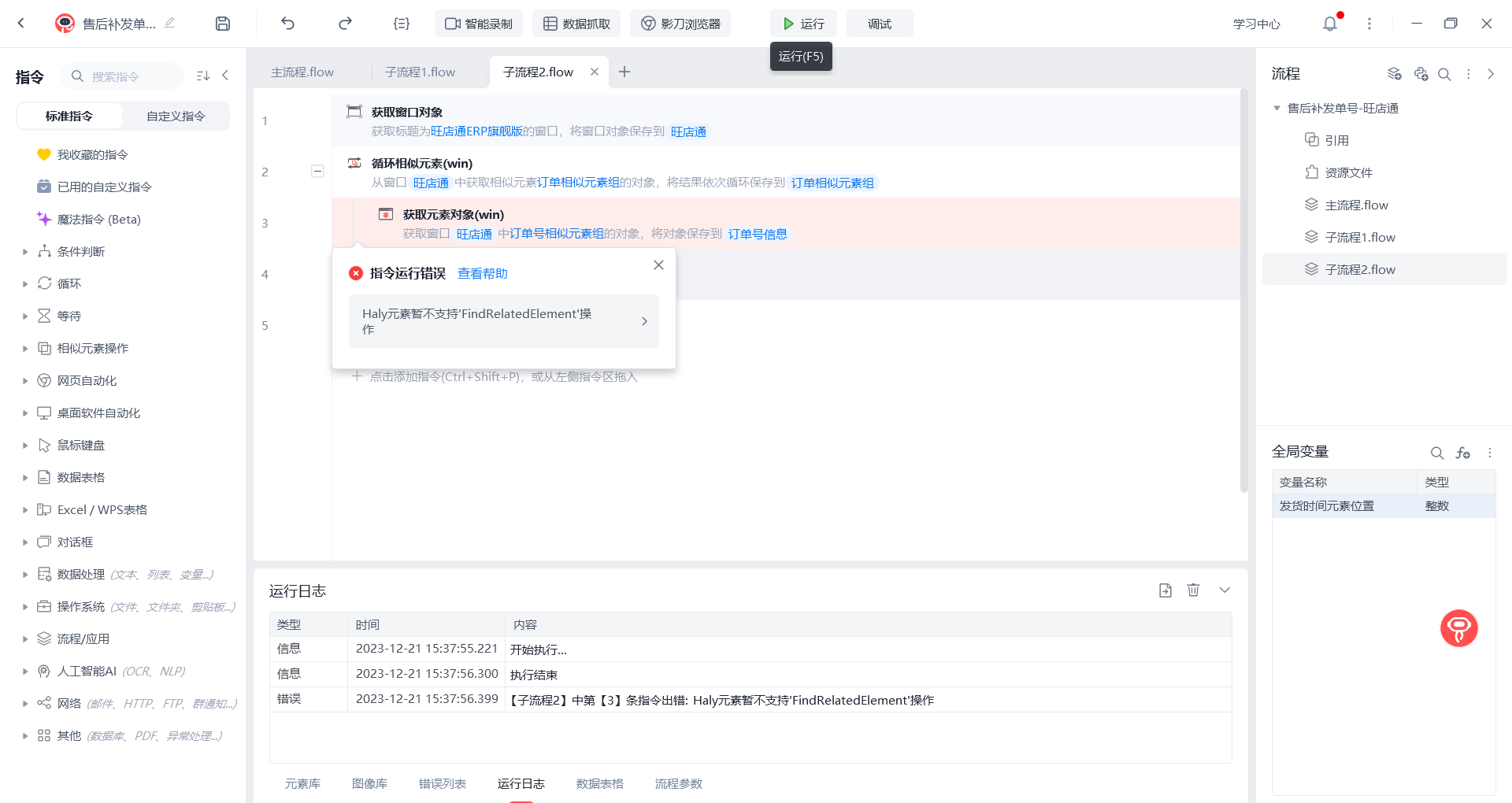Image resolution: width=1512 pixels, height=803 pixels.
Task: Collapse the loop block at line 2
Action: pyautogui.click(x=317, y=172)
